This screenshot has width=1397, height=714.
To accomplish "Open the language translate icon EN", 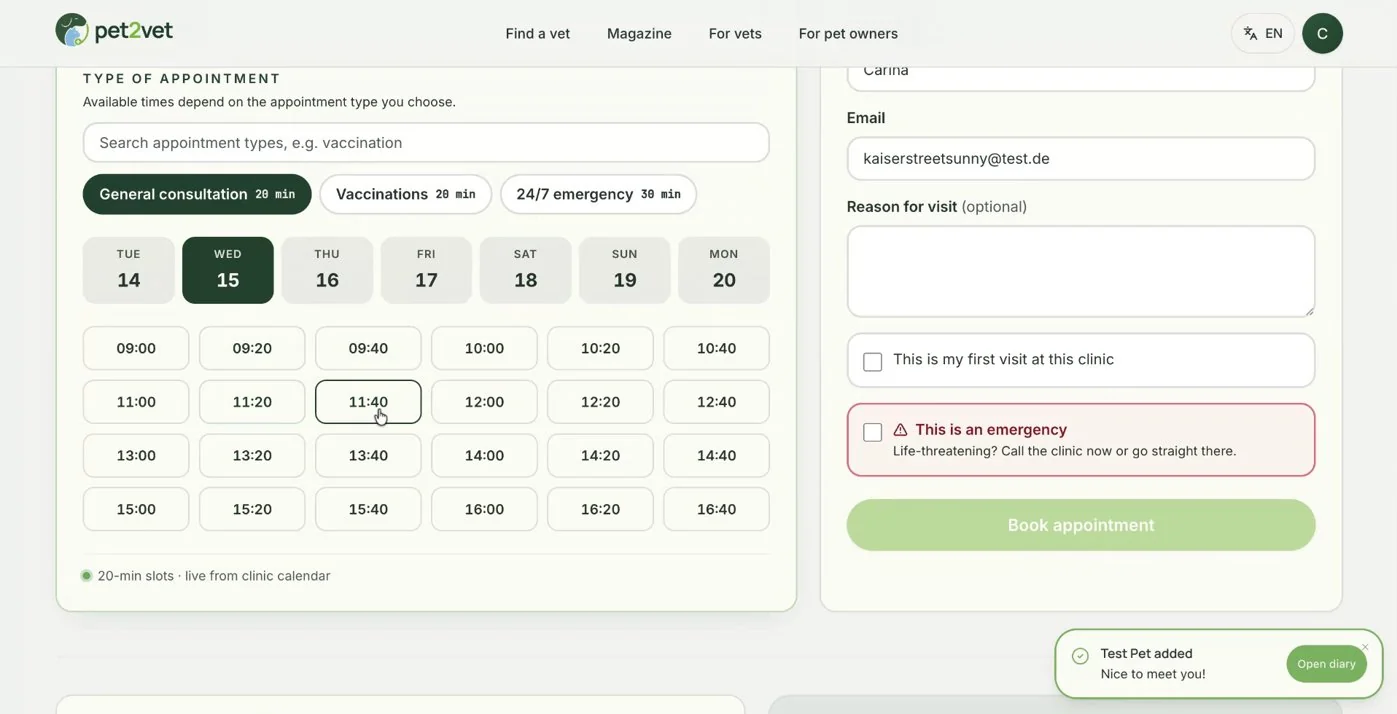I will [x=1262, y=33].
